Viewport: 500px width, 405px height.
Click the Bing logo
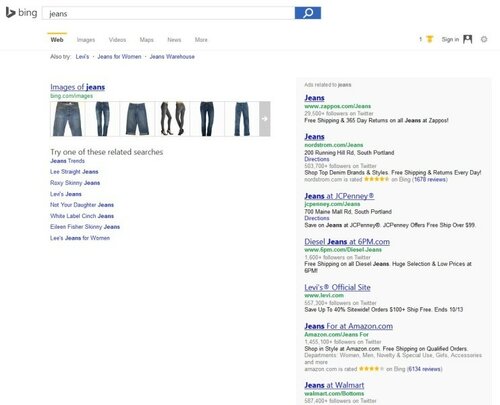coord(21,13)
